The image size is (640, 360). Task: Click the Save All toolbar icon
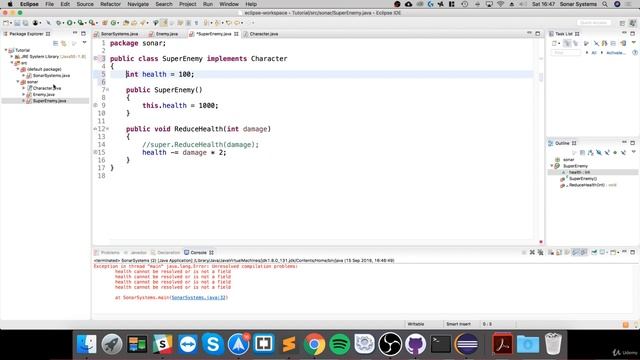[26, 23]
